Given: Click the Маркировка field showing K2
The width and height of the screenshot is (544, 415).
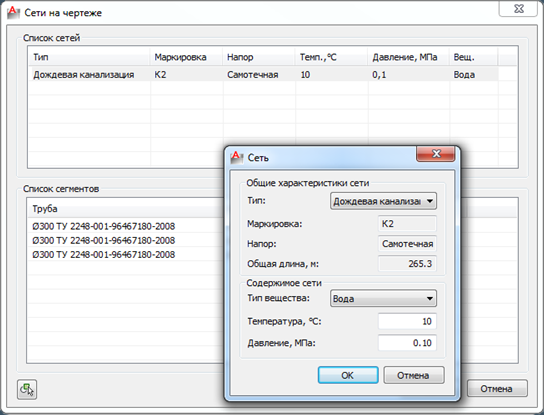Looking at the screenshot, I should click(407, 224).
